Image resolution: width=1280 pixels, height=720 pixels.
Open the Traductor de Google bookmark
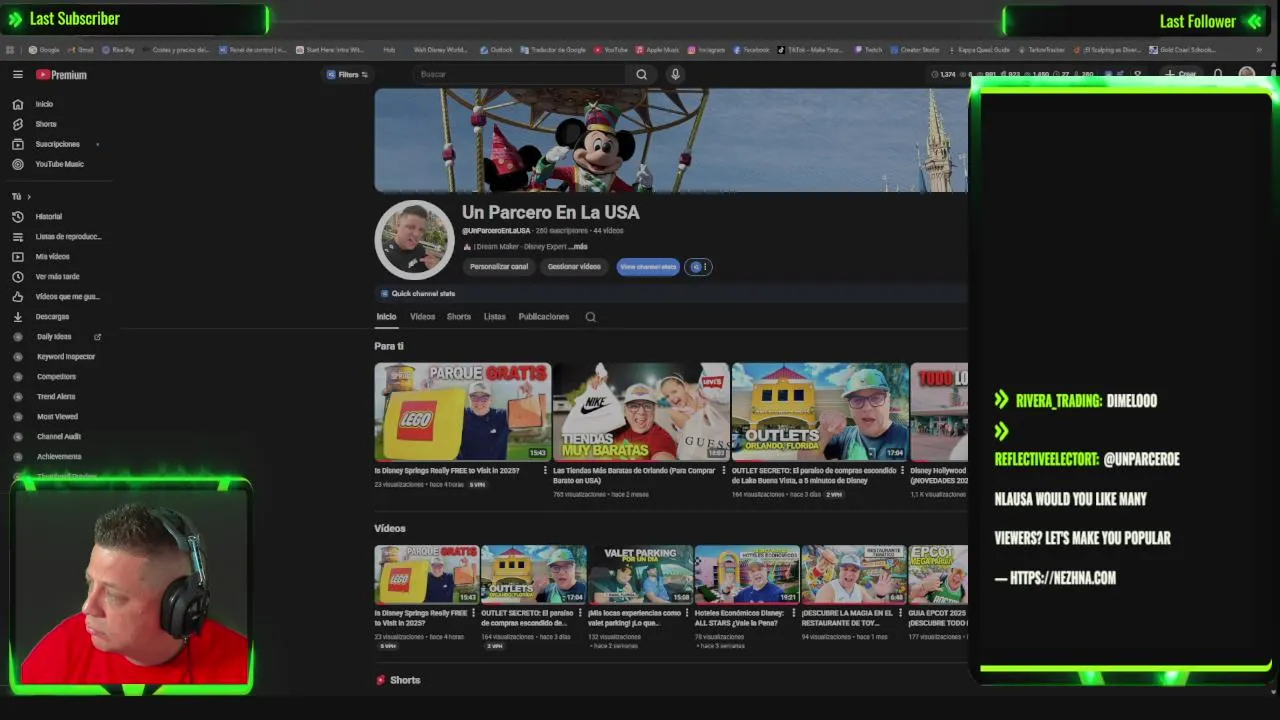pos(553,49)
